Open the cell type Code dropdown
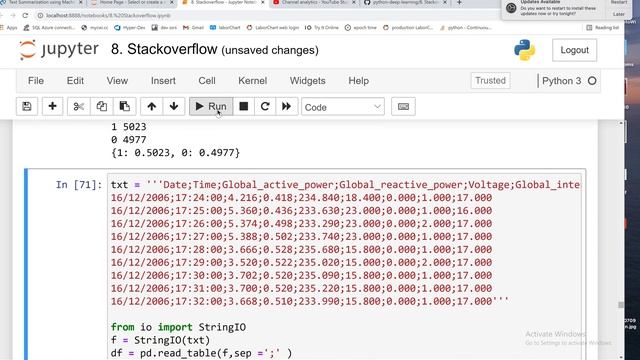Viewport: 640px width, 360px height. tap(343, 107)
